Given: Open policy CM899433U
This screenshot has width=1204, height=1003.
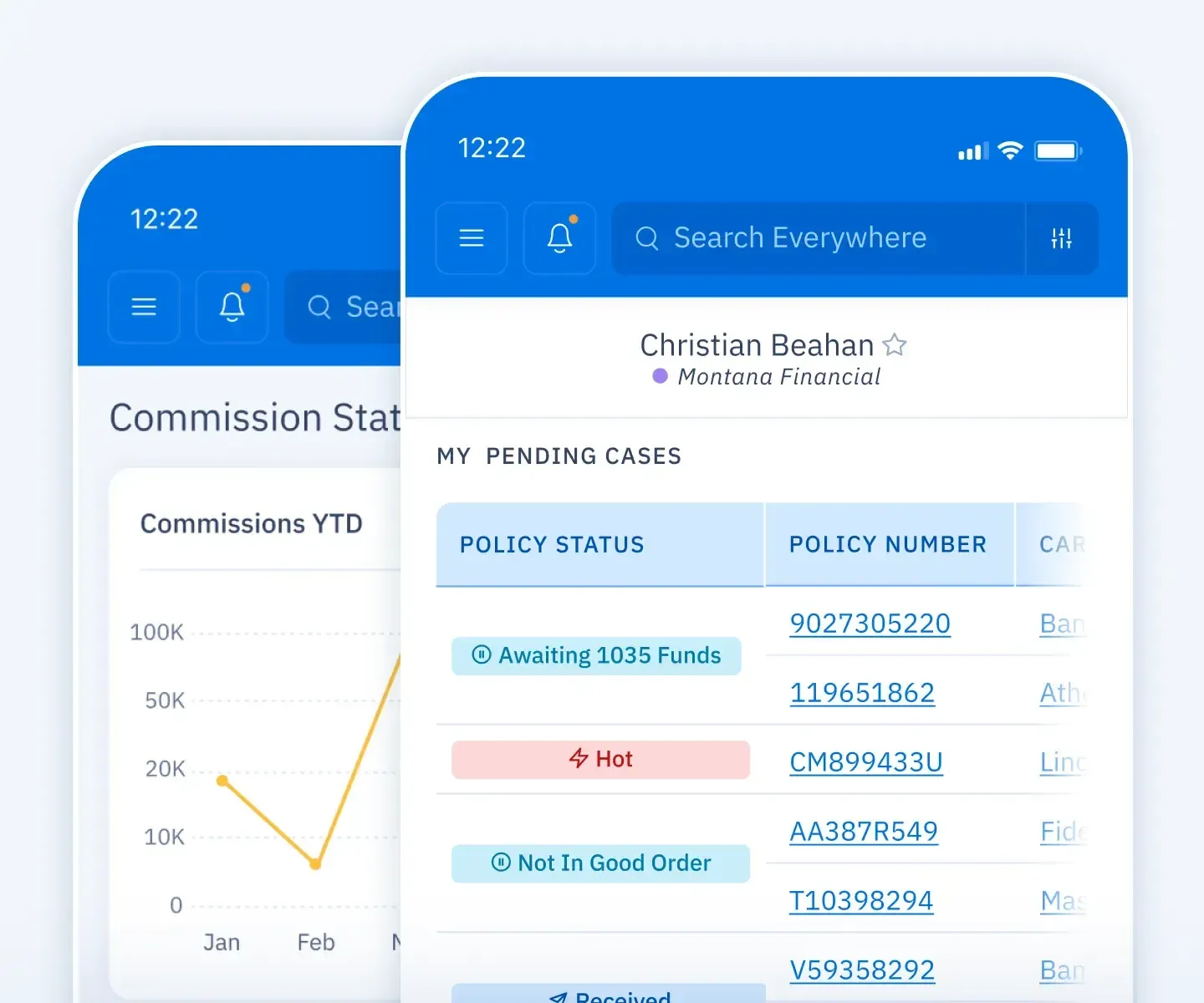Looking at the screenshot, I should (865, 761).
